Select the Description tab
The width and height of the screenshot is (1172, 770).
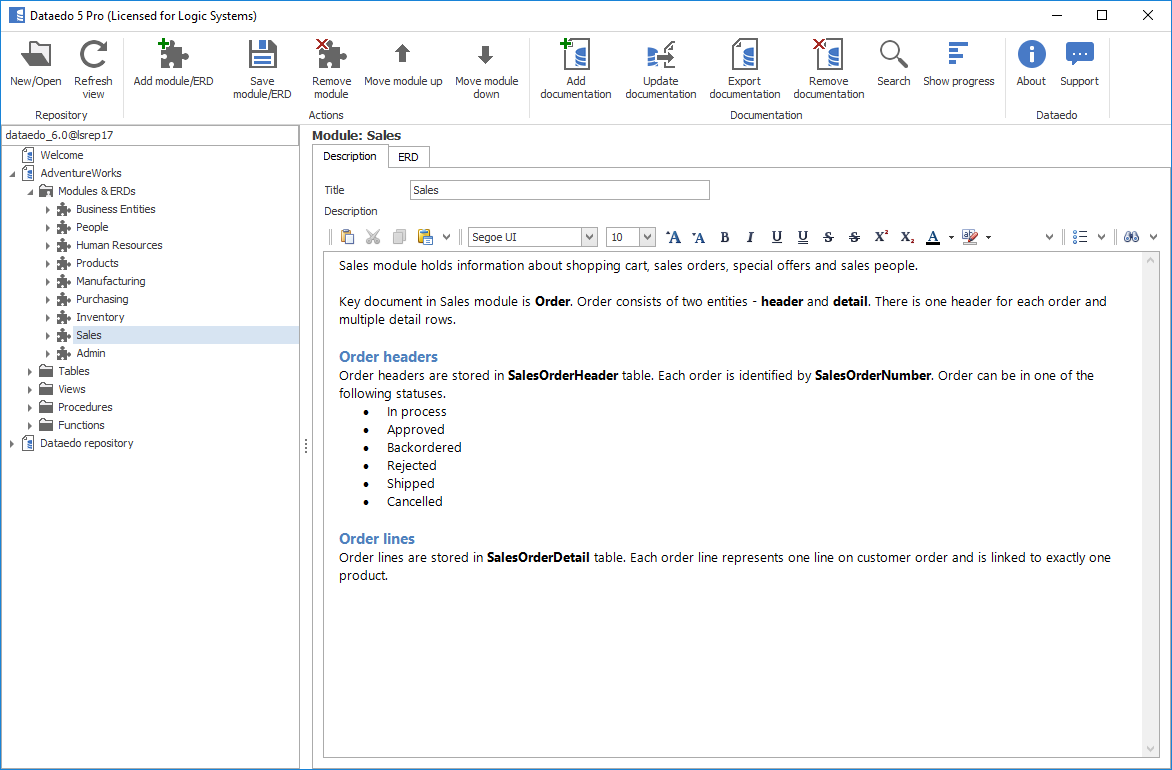point(350,157)
